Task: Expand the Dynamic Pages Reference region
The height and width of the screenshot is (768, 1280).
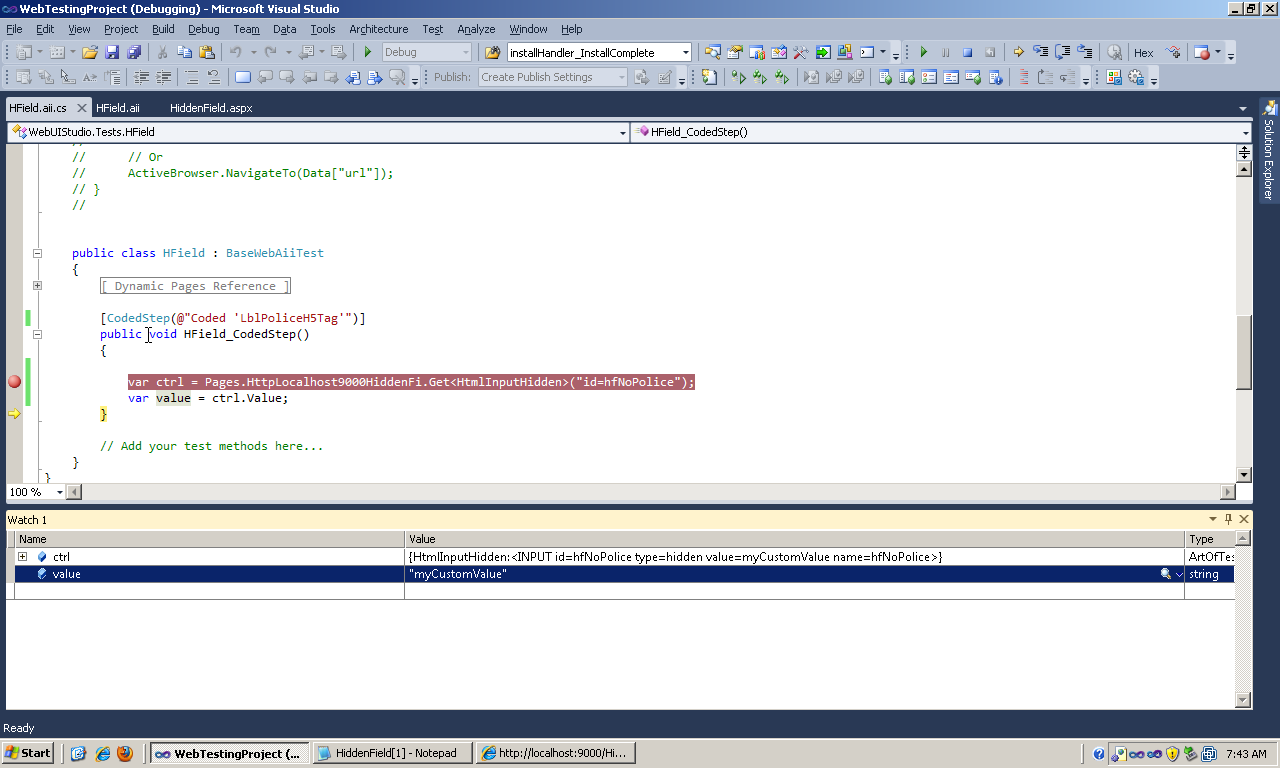Action: [x=37, y=285]
